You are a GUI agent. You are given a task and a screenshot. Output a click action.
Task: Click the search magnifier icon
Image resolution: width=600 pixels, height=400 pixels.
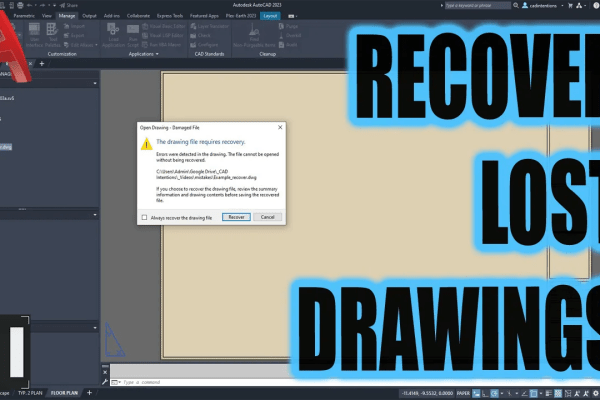pyautogui.click(x=515, y=5)
